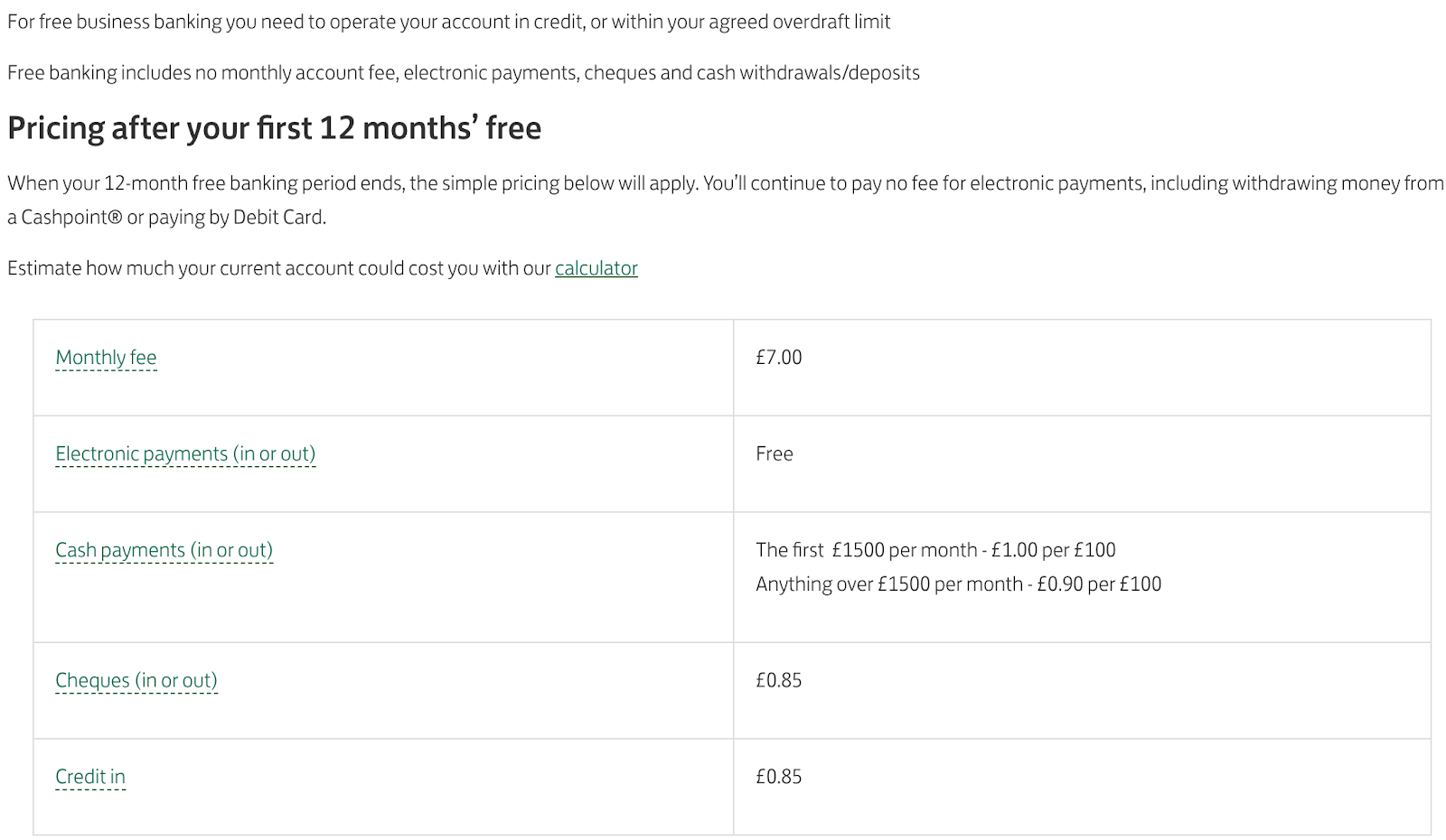Screen dimensions: 1446x840
Task: Click the Free banking includes no monthly fee sentence
Action: coord(464,73)
